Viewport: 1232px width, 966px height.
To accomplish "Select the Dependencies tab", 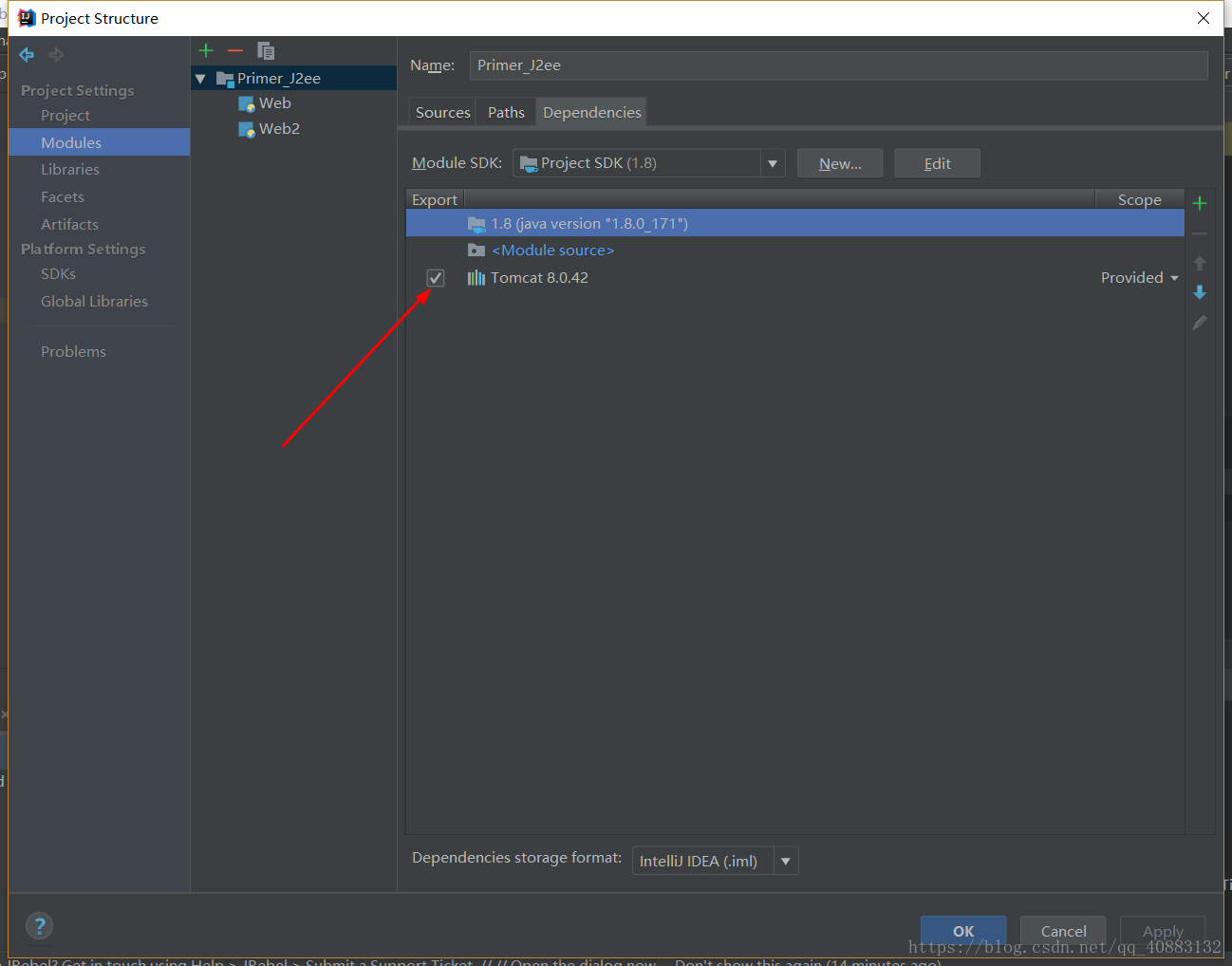I will coord(592,112).
